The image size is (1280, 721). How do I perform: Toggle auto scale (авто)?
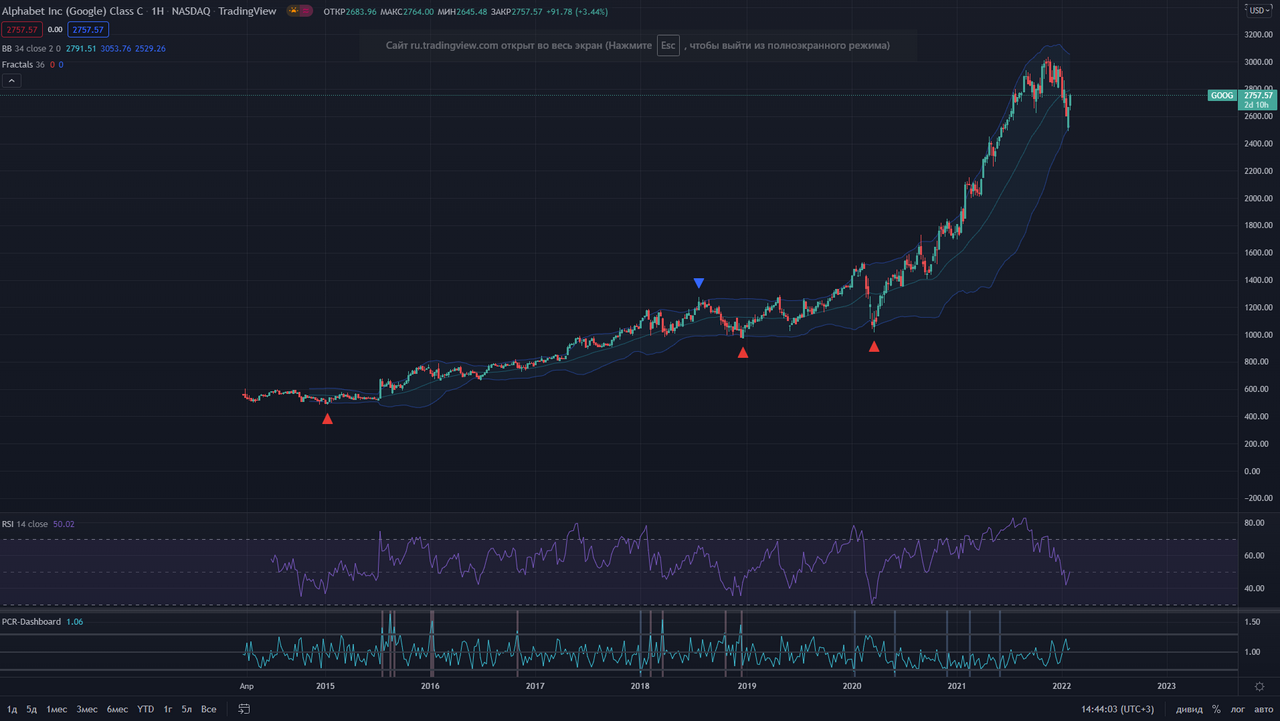1264,709
